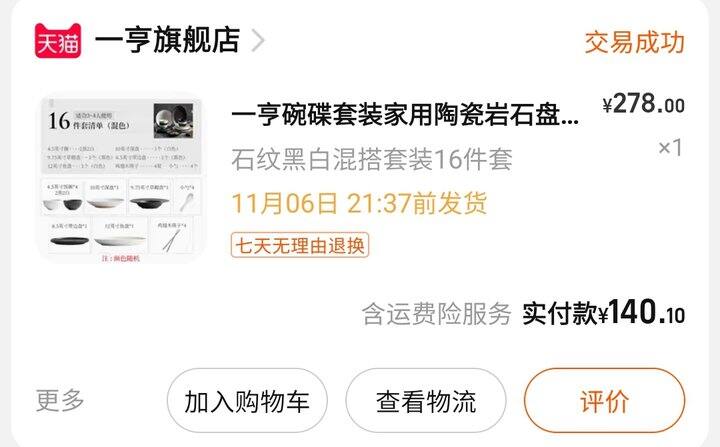Tap small product photo inside thumbnail top-right corner
Image resolution: width=720 pixels, height=447 pixels.
point(174,121)
